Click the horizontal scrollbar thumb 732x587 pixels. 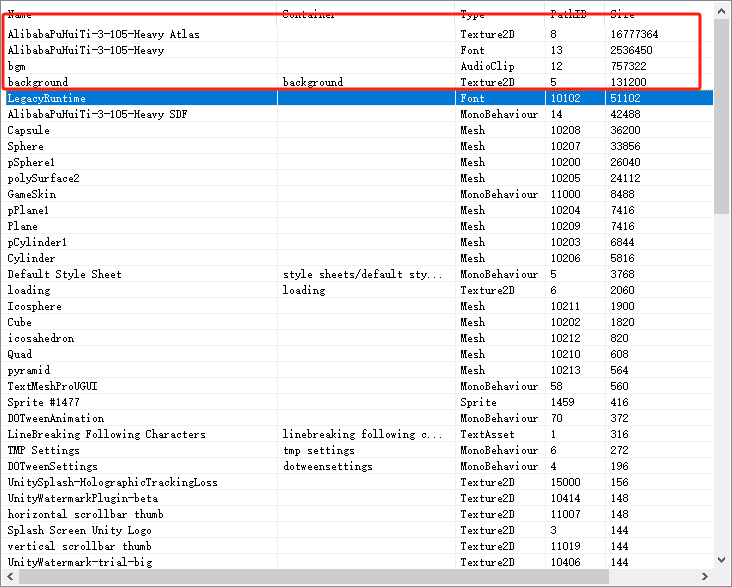click(x=313, y=576)
